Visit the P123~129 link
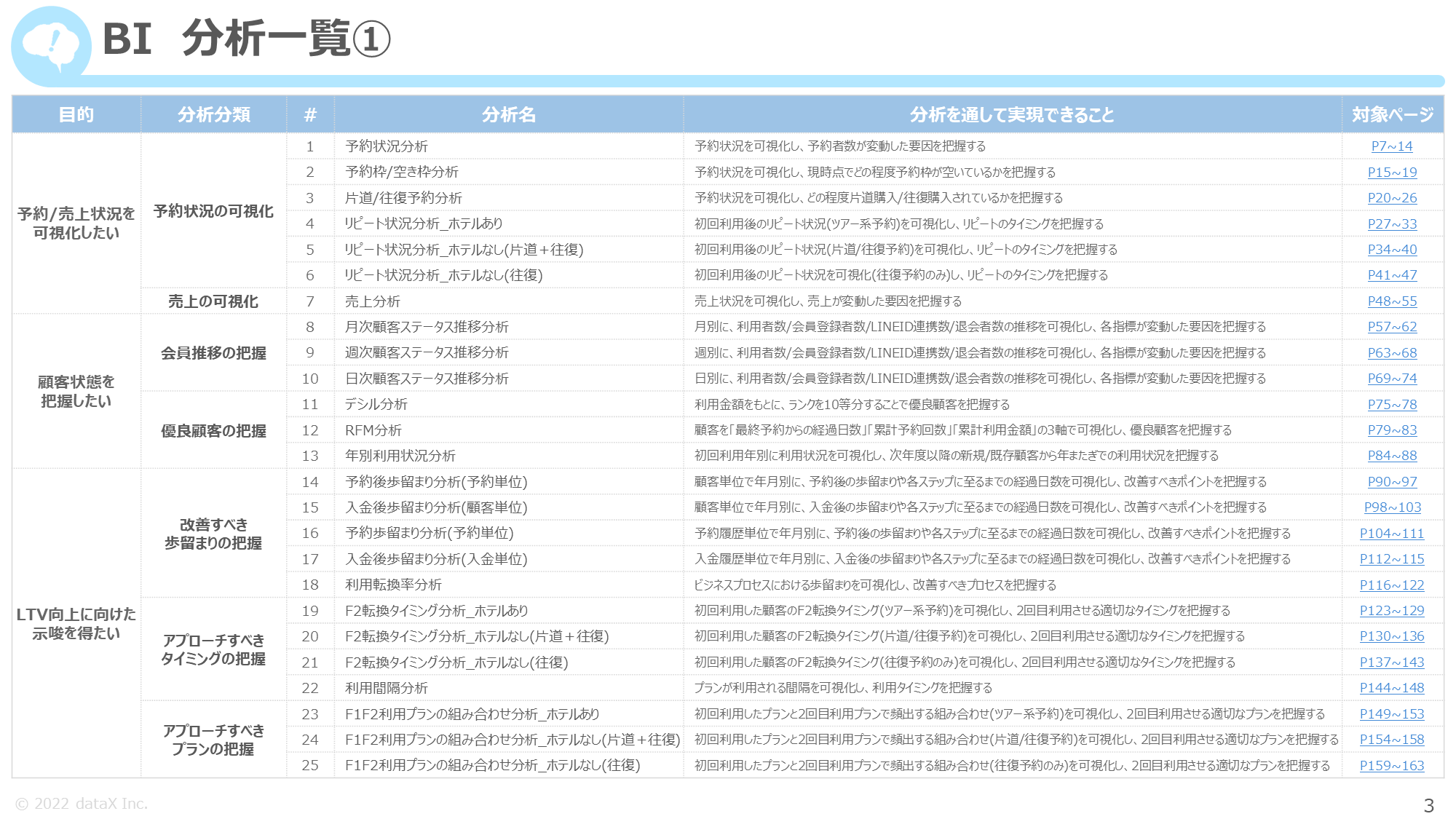 pos(1392,611)
